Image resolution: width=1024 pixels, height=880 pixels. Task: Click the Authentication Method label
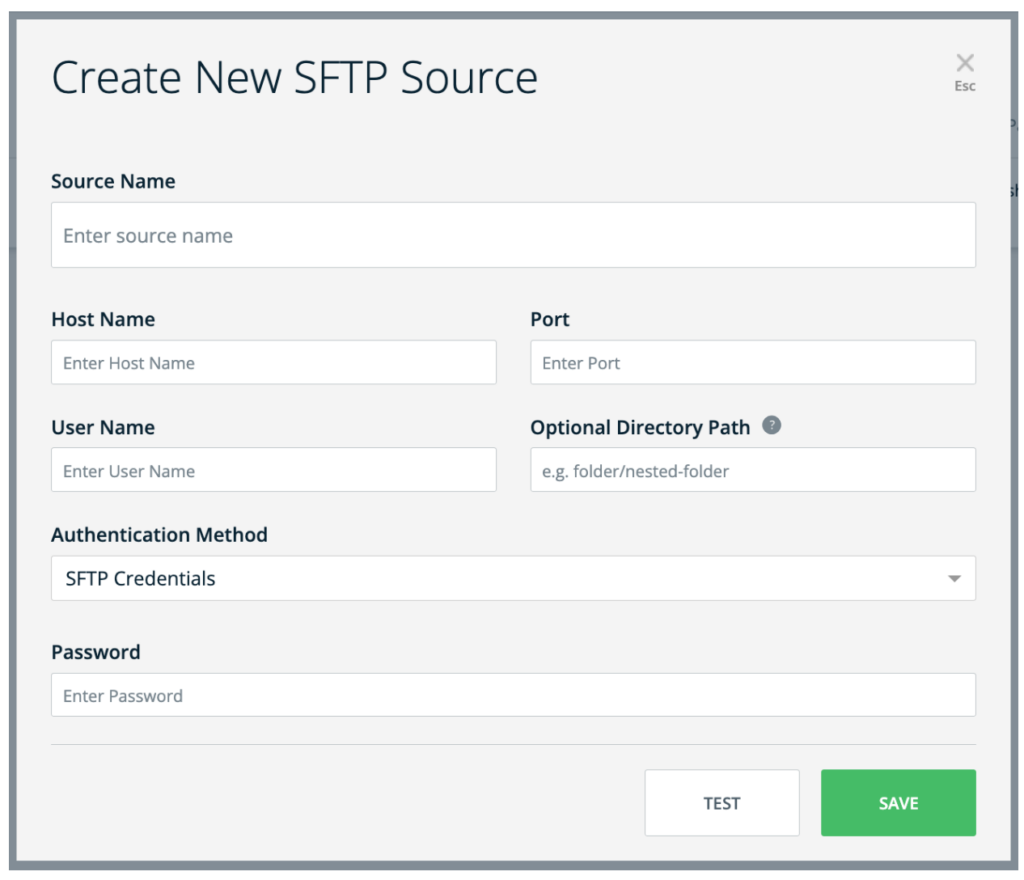click(159, 535)
